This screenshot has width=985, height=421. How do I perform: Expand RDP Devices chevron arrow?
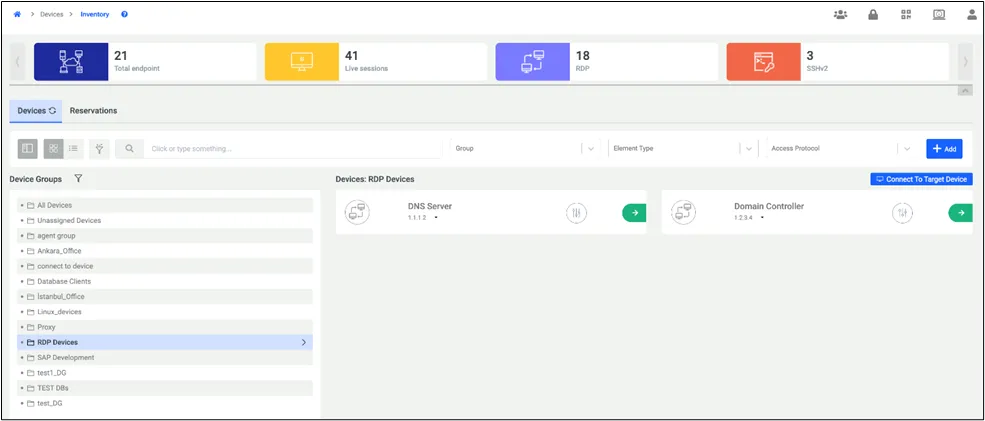304,342
